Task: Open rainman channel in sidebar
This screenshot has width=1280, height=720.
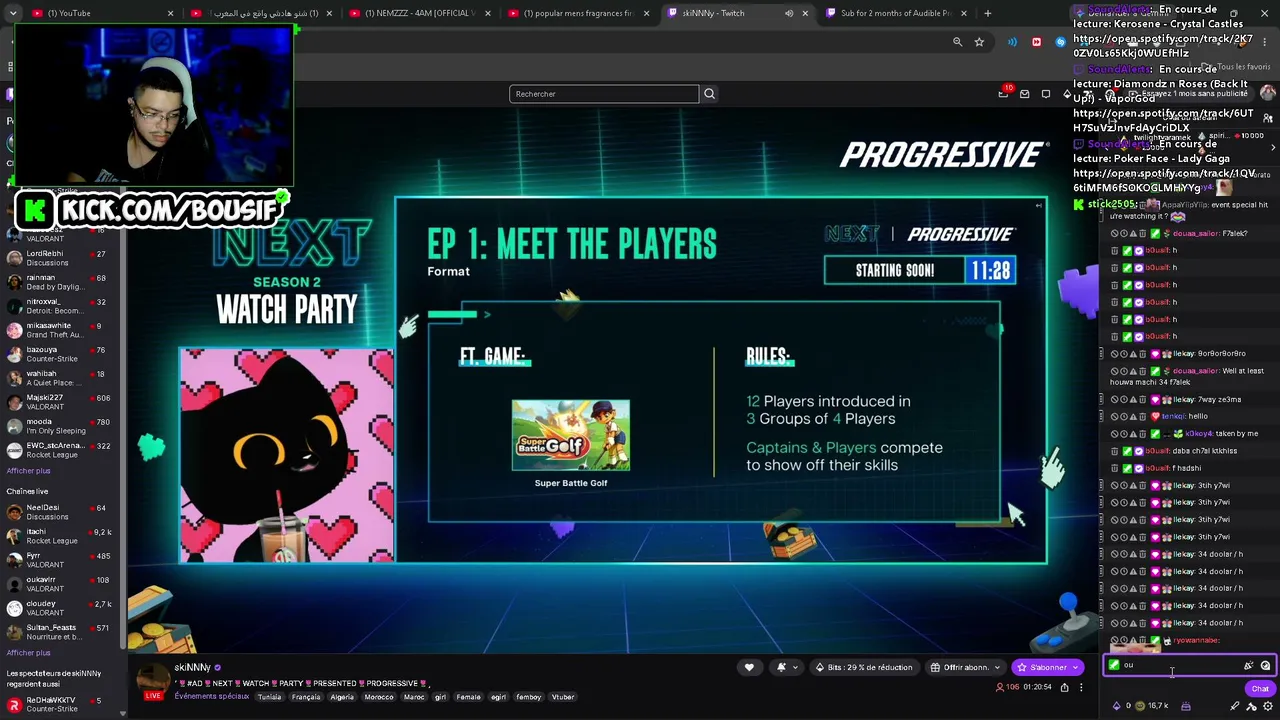Action: coord(60,282)
